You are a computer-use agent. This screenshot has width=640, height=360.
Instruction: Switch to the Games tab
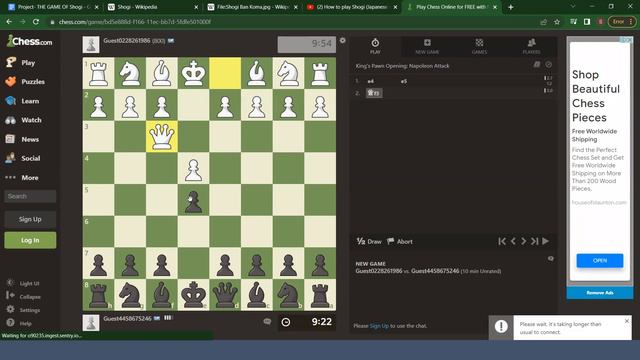pos(479,46)
